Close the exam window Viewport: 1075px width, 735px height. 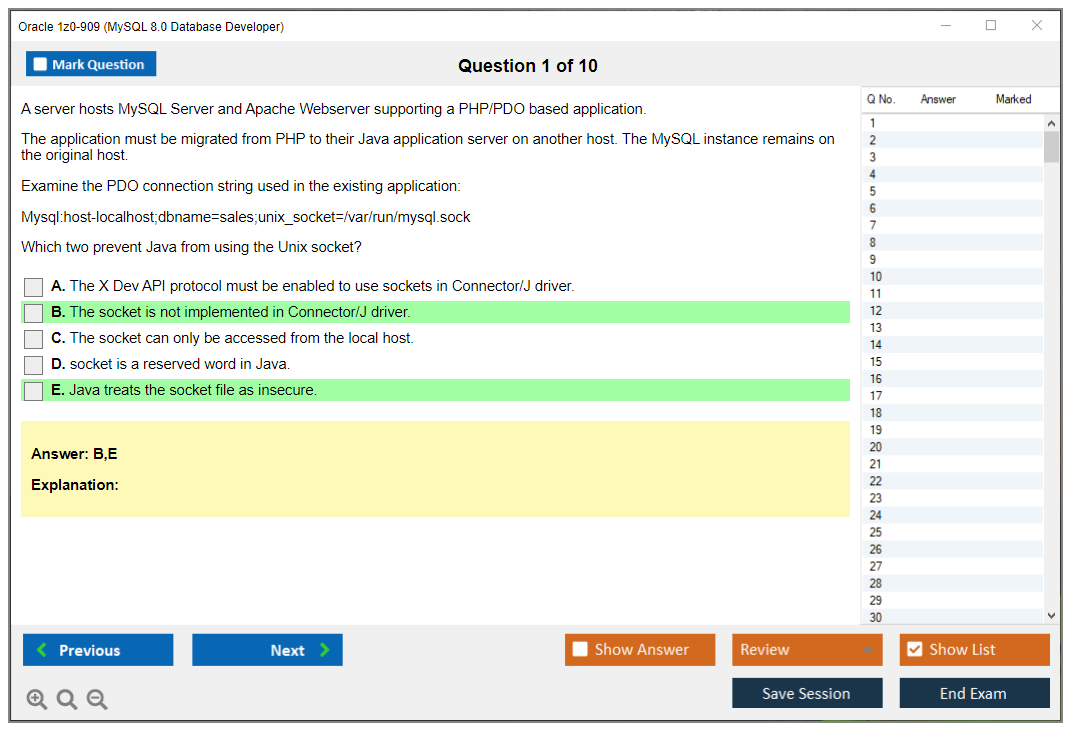click(1037, 25)
